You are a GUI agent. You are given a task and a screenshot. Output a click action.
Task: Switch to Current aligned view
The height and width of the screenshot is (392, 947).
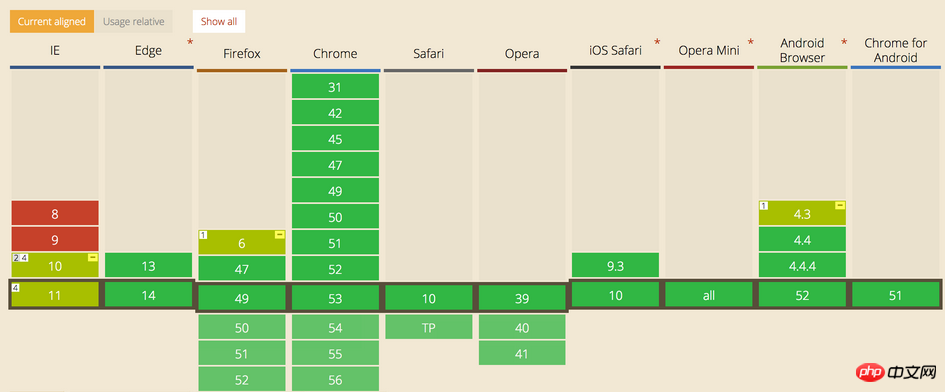coord(51,22)
